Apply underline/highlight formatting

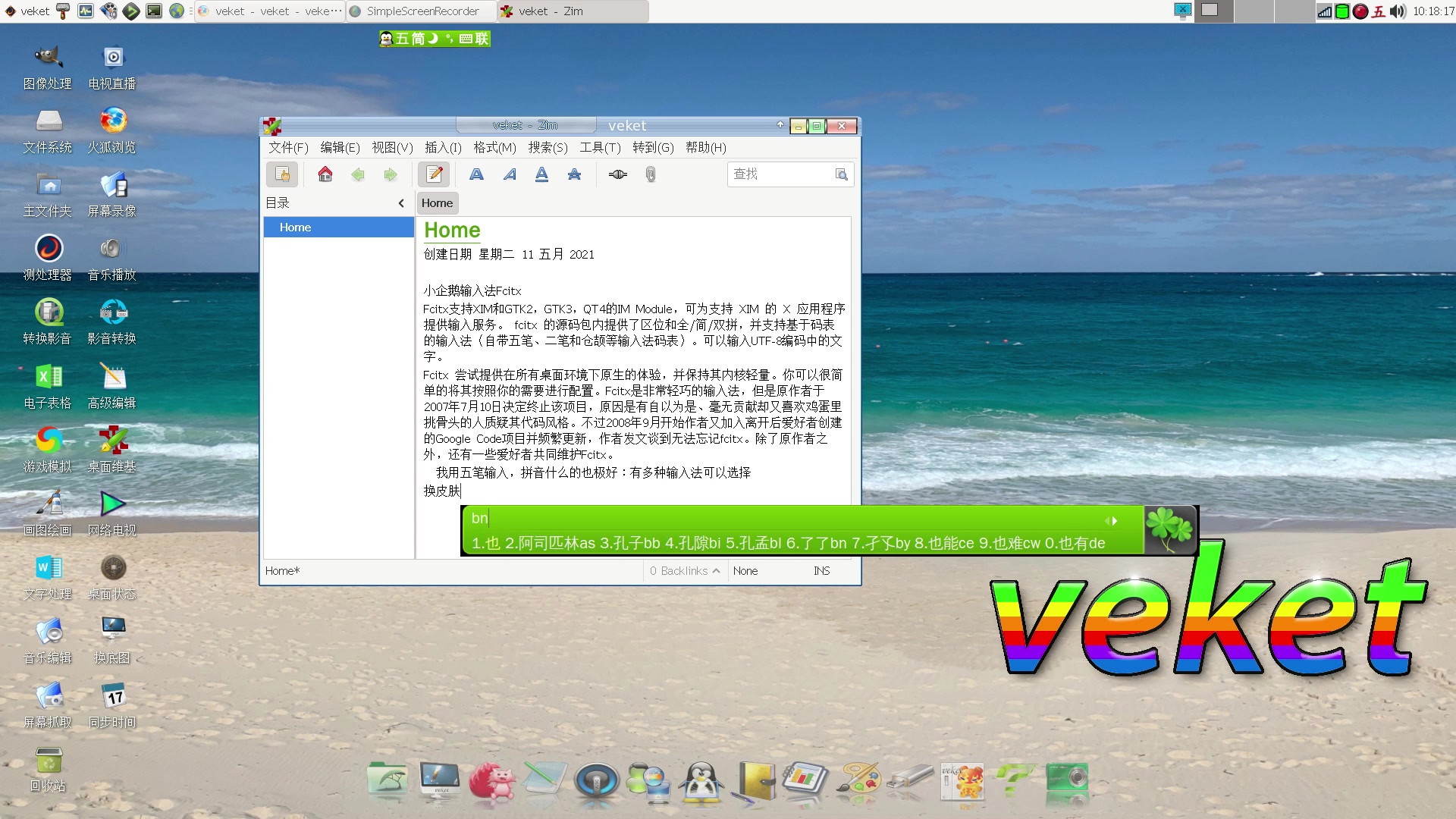541,174
